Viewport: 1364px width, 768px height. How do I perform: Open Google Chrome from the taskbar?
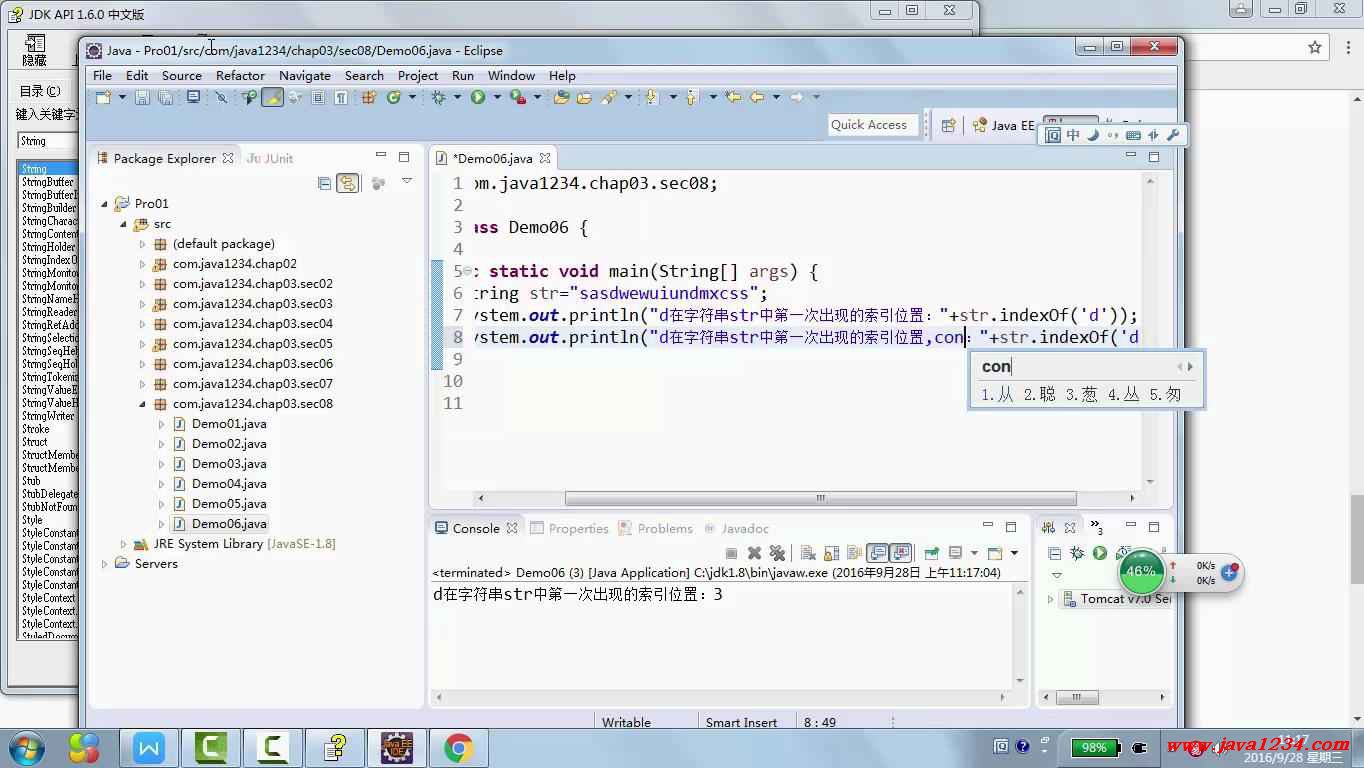459,748
